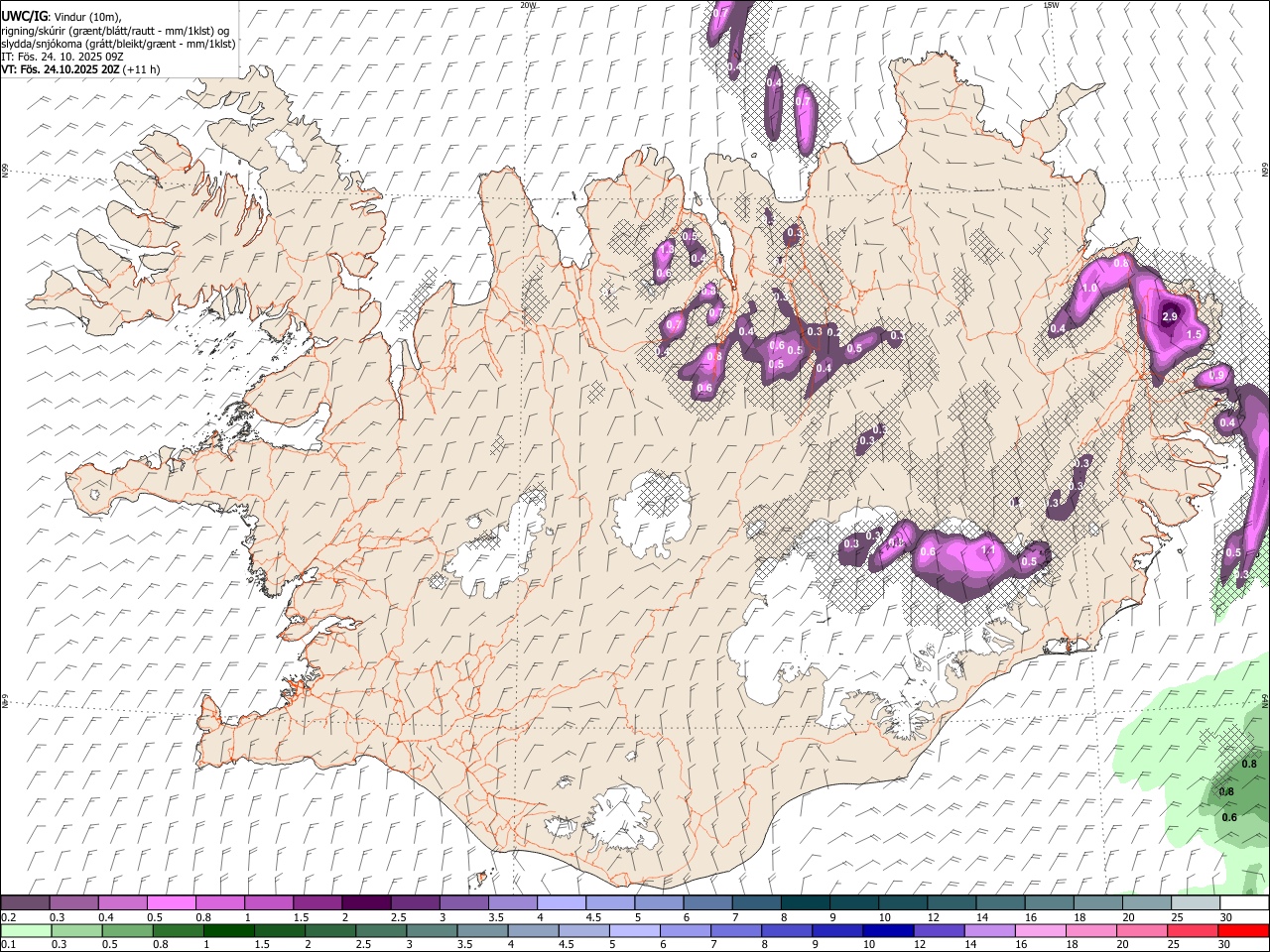The height and width of the screenshot is (952, 1270).
Task: Click the "0.1" tick label under bottom scale
Action: tap(8, 945)
